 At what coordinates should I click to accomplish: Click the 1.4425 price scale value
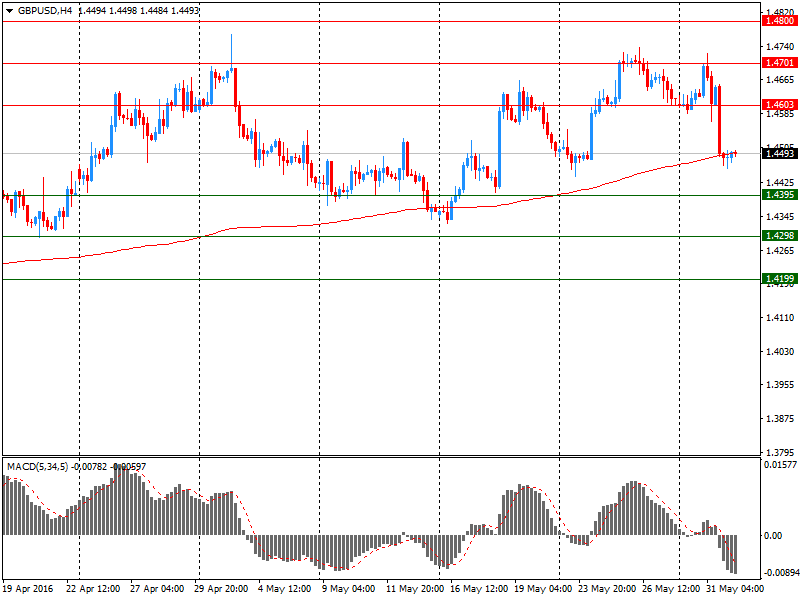tap(781, 183)
